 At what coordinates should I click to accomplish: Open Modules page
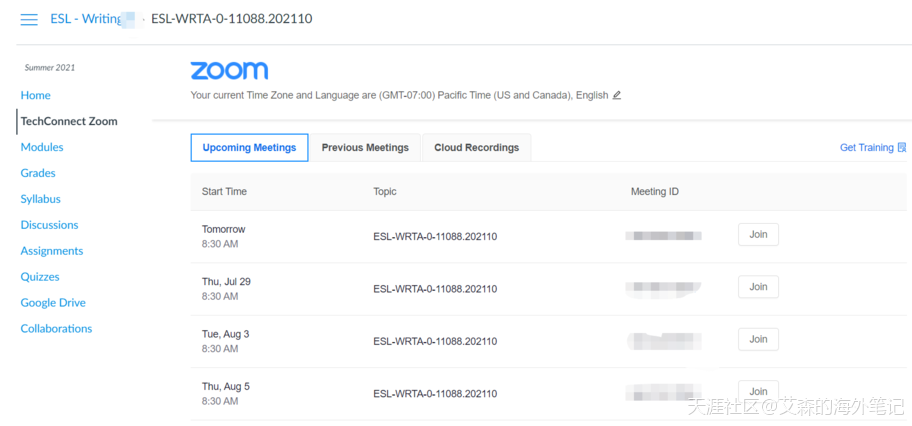(42, 147)
